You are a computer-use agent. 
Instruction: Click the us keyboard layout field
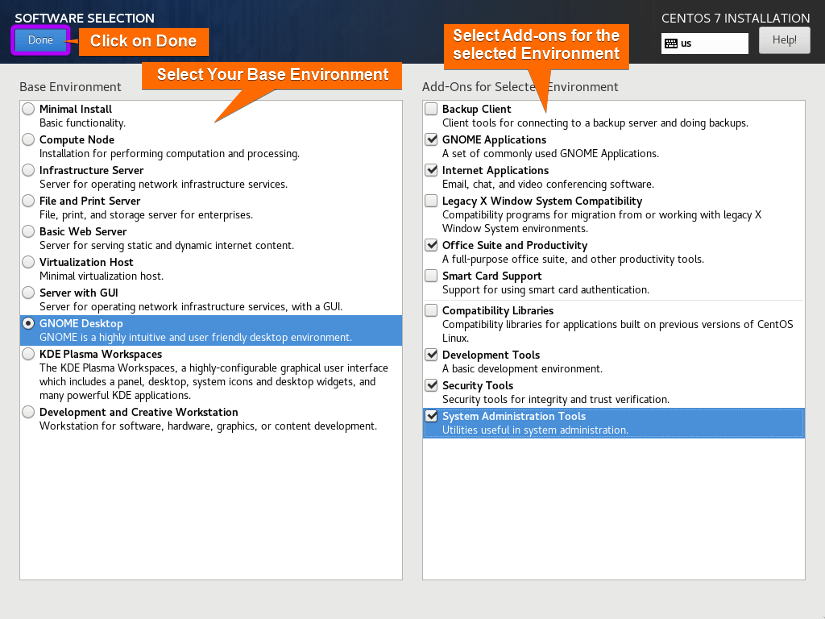coord(705,43)
